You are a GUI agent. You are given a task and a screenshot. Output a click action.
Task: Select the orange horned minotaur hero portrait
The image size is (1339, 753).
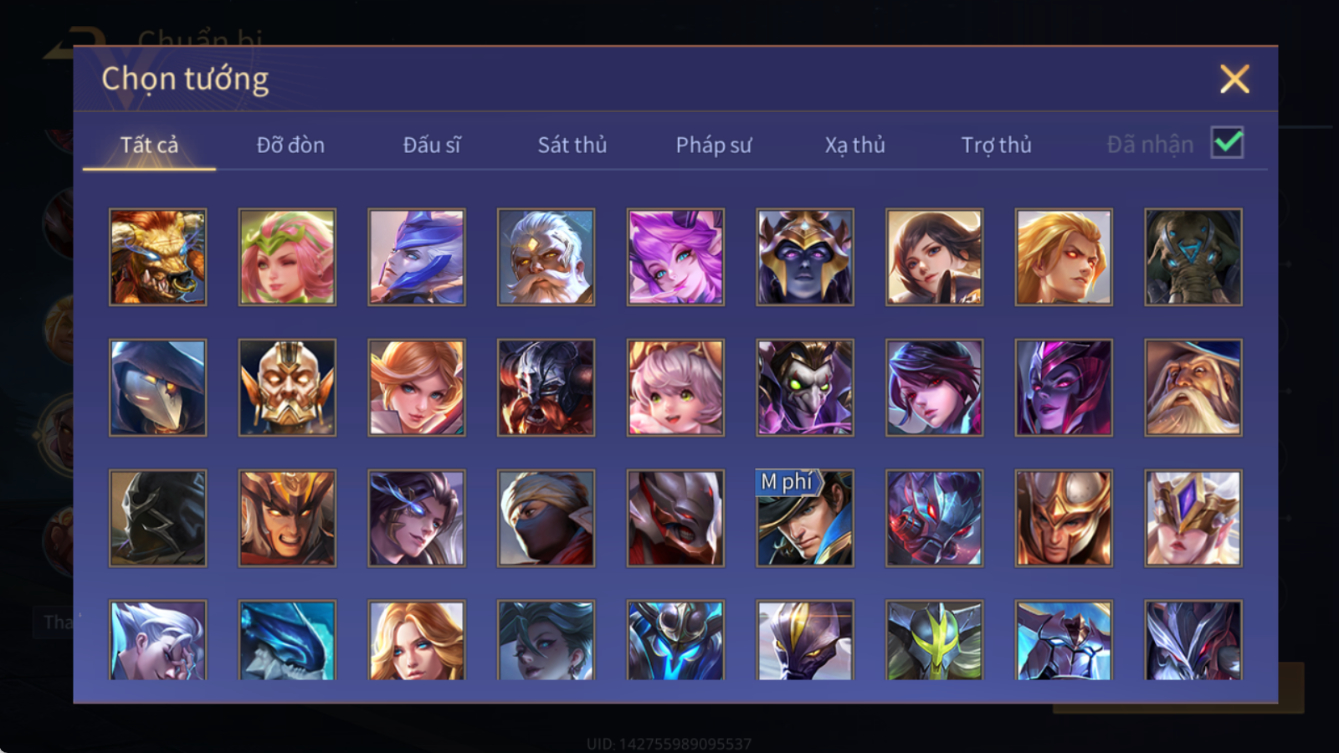coord(158,257)
